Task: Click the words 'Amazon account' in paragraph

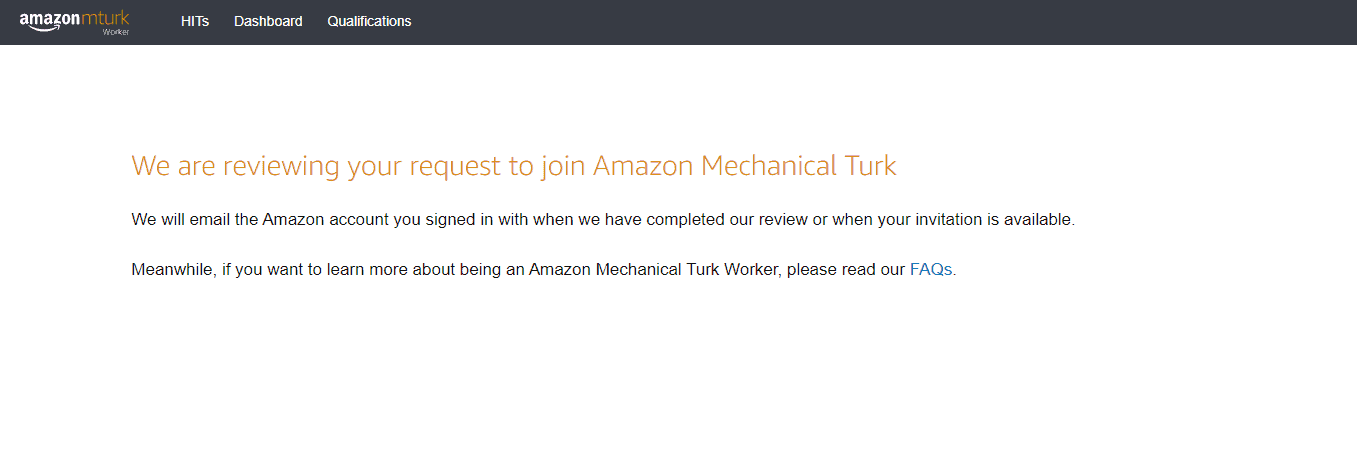Action: pos(326,220)
